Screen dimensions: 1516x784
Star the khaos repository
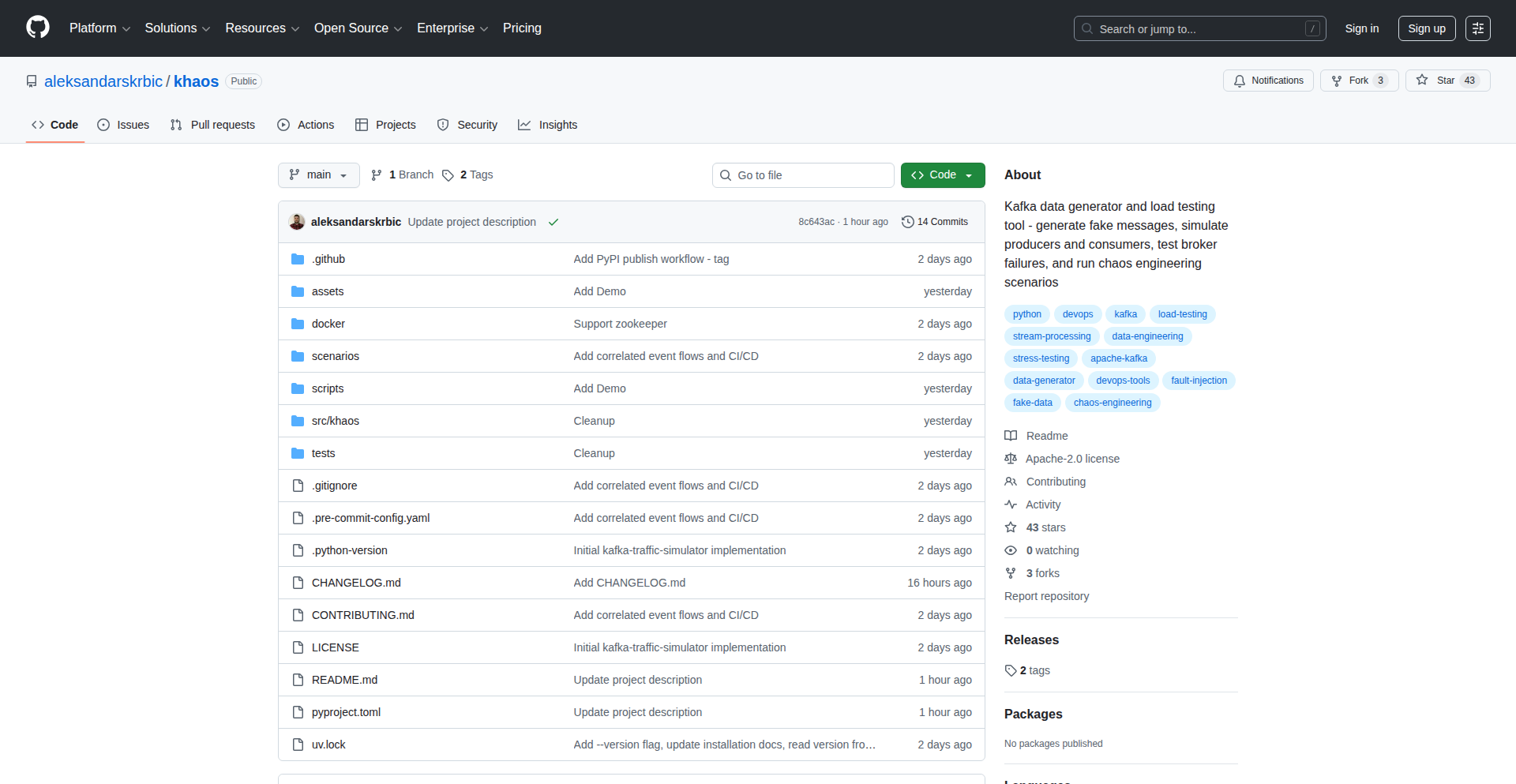(1447, 80)
